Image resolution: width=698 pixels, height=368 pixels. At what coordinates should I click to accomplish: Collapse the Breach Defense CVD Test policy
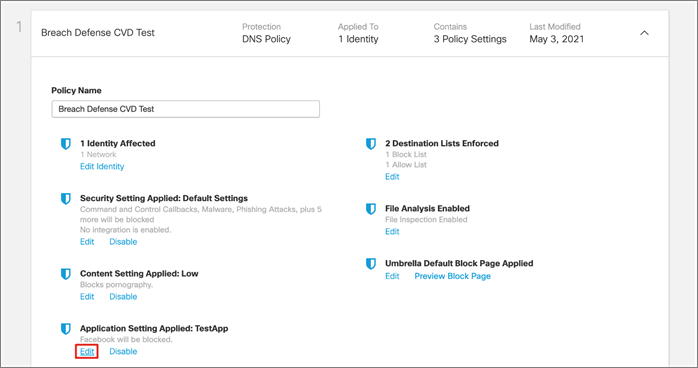pyautogui.click(x=644, y=33)
